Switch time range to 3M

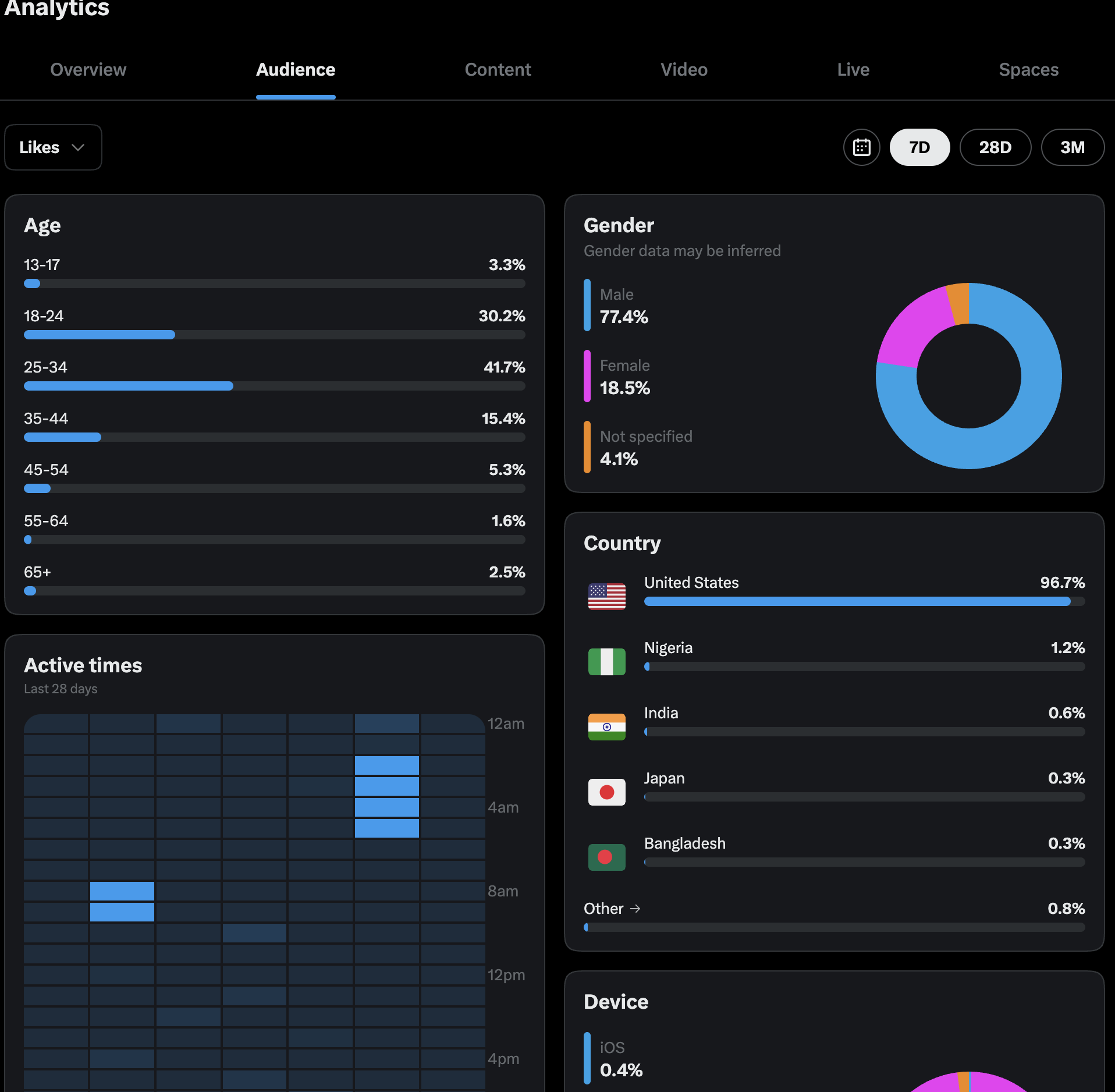coord(1072,147)
